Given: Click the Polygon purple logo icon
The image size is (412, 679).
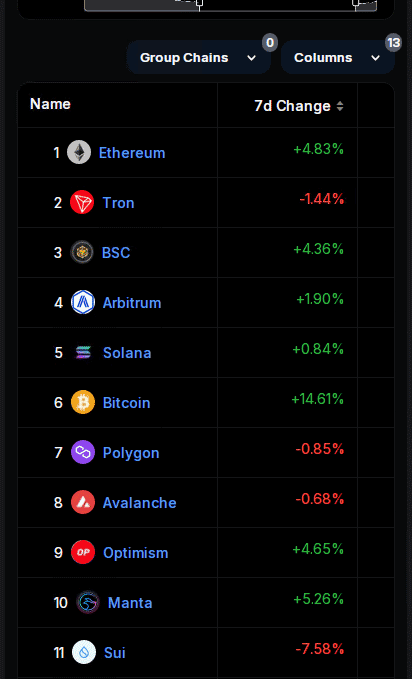Looking at the screenshot, I should pos(83,452).
